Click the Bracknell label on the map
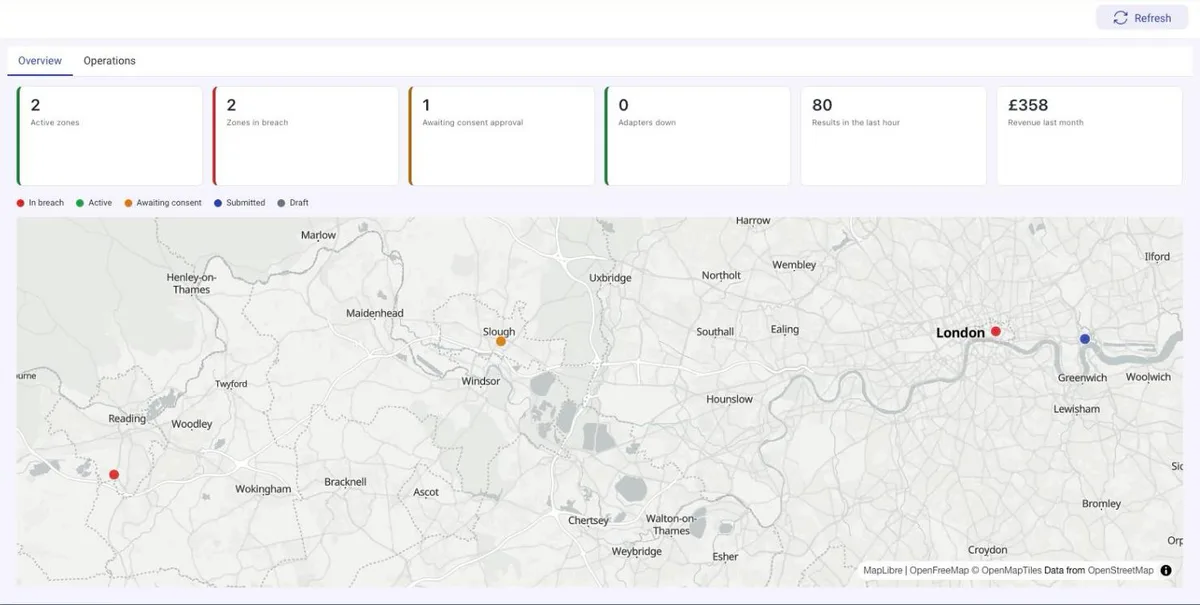 345,482
